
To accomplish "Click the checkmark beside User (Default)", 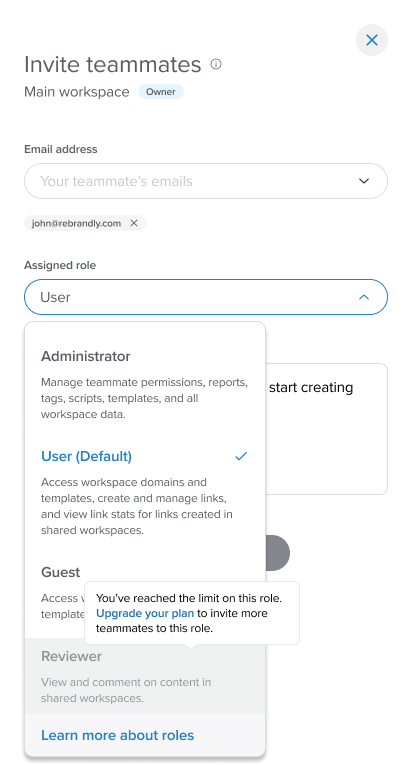I will tap(241, 456).
